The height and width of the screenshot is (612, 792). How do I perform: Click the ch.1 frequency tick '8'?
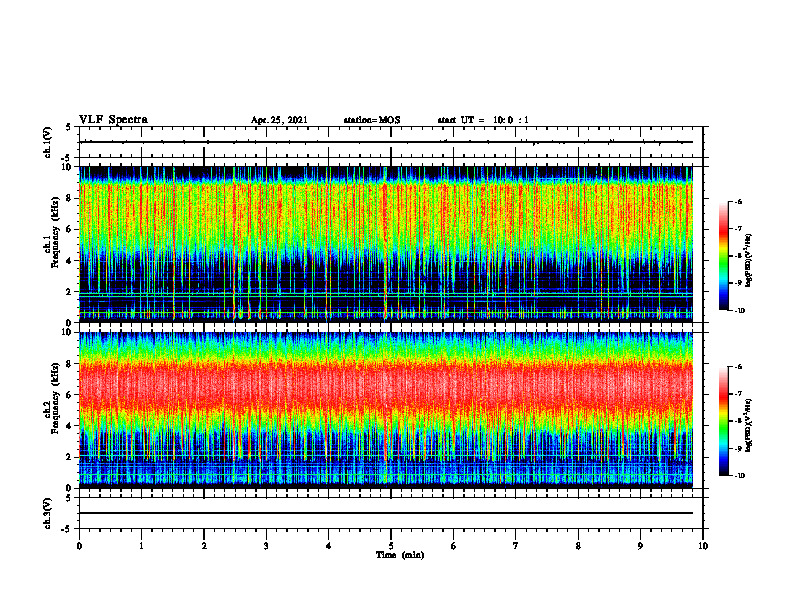pos(69,198)
